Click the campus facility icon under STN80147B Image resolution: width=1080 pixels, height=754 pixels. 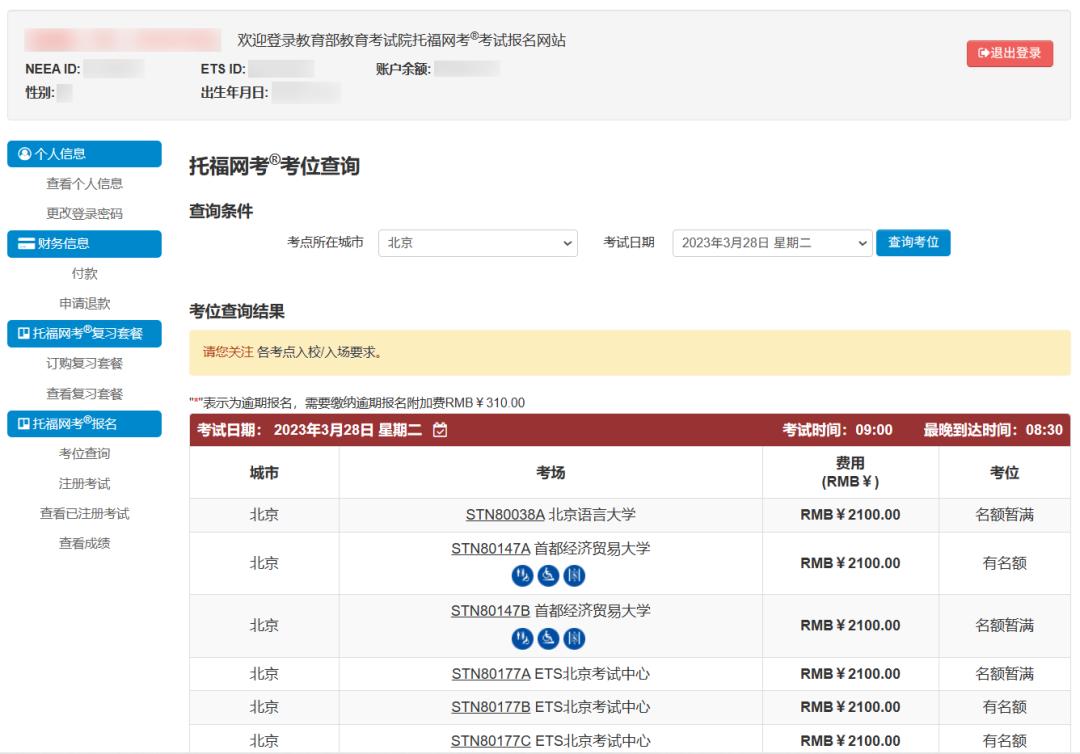click(x=576, y=636)
